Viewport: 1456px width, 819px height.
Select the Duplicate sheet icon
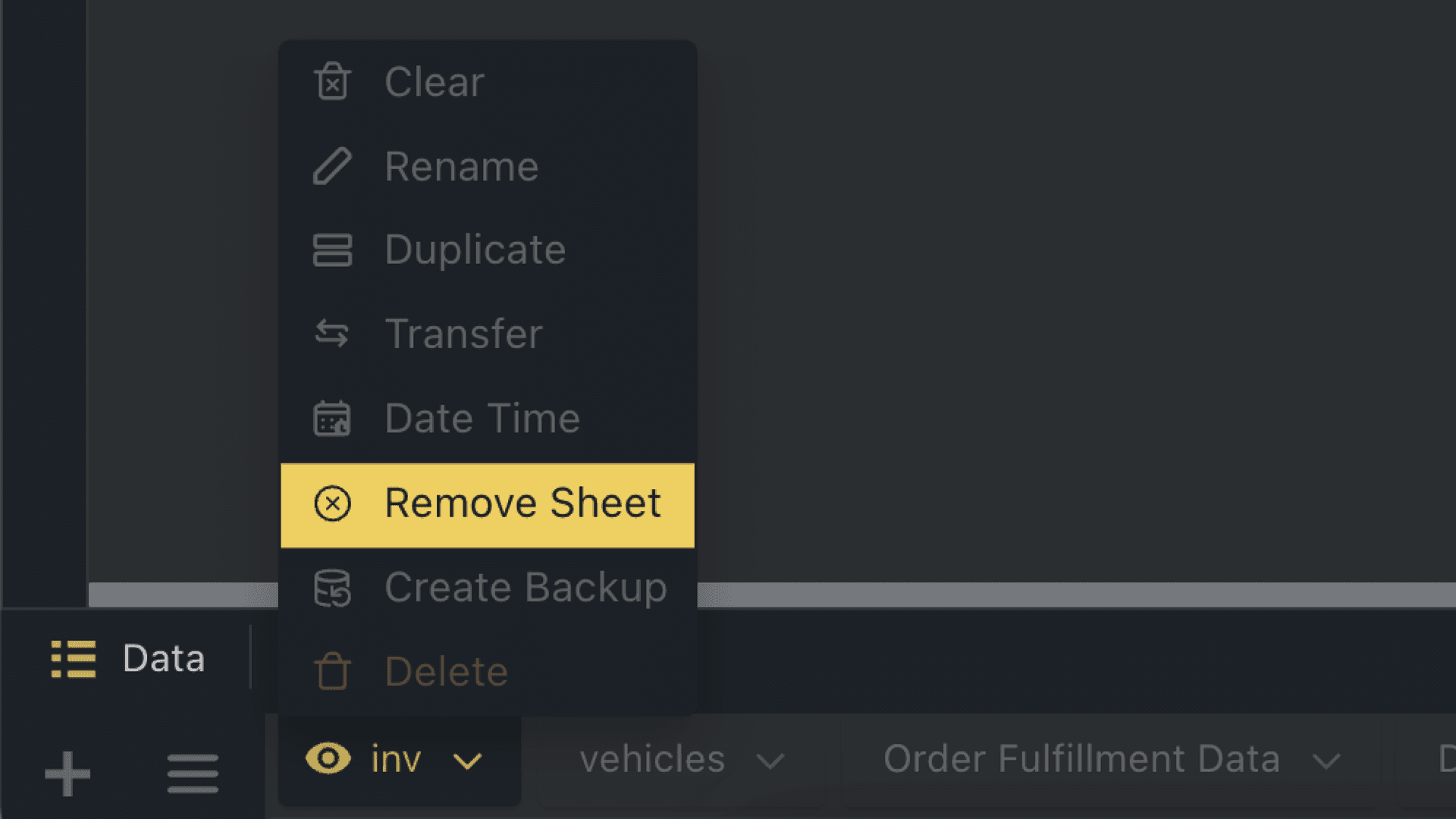coord(331,250)
